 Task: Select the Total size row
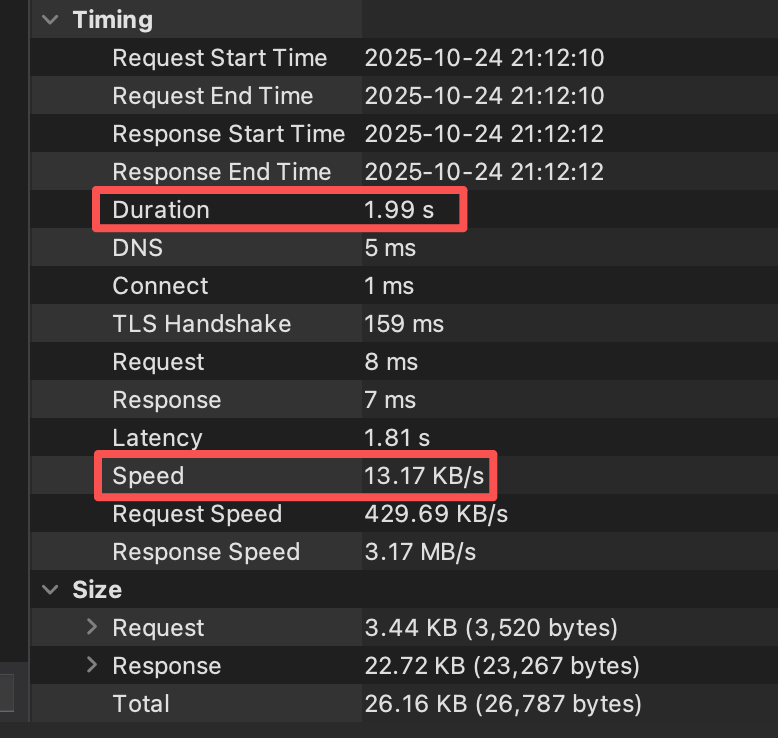point(140,703)
